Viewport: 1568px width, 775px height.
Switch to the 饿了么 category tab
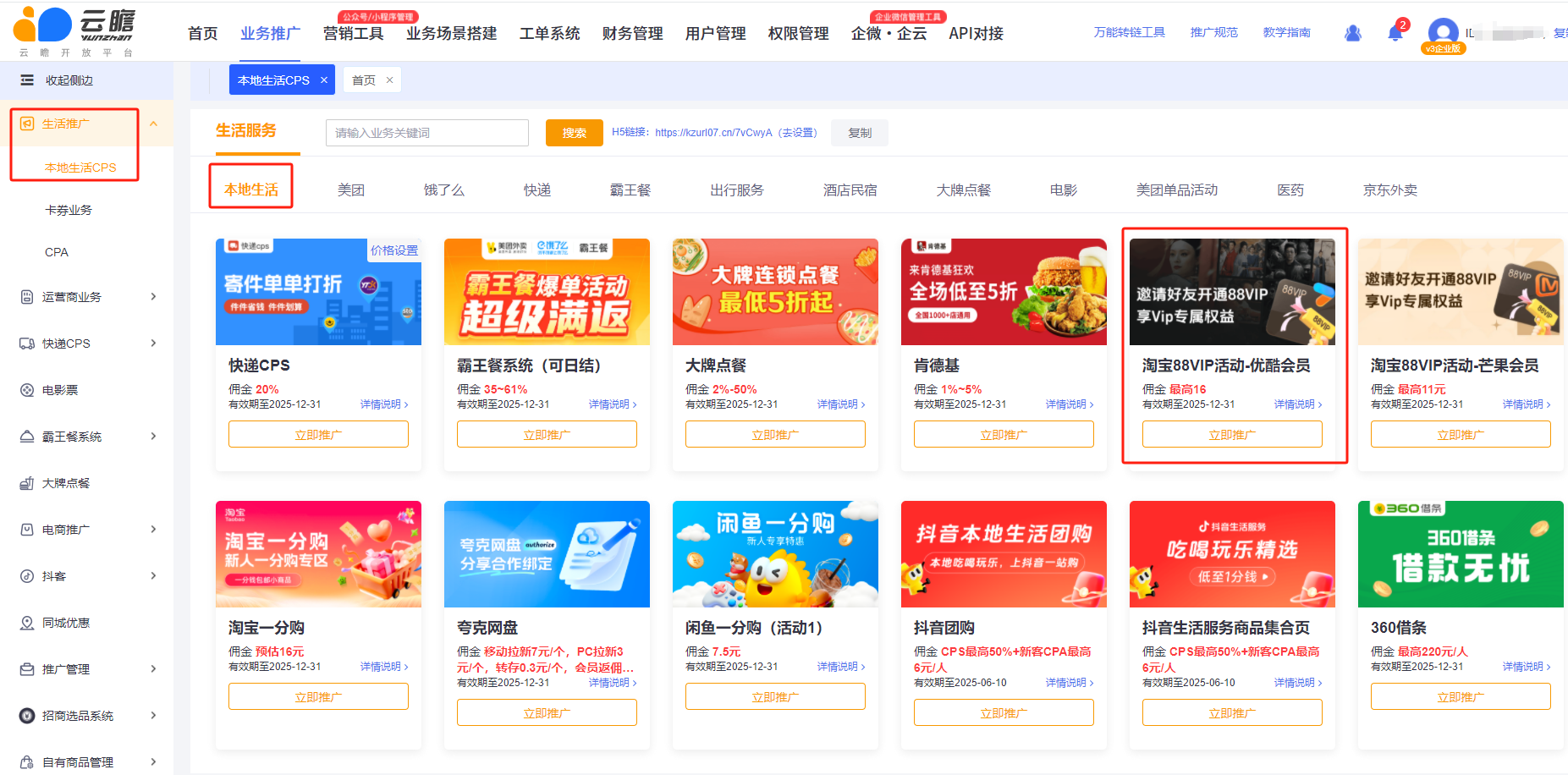pos(444,190)
